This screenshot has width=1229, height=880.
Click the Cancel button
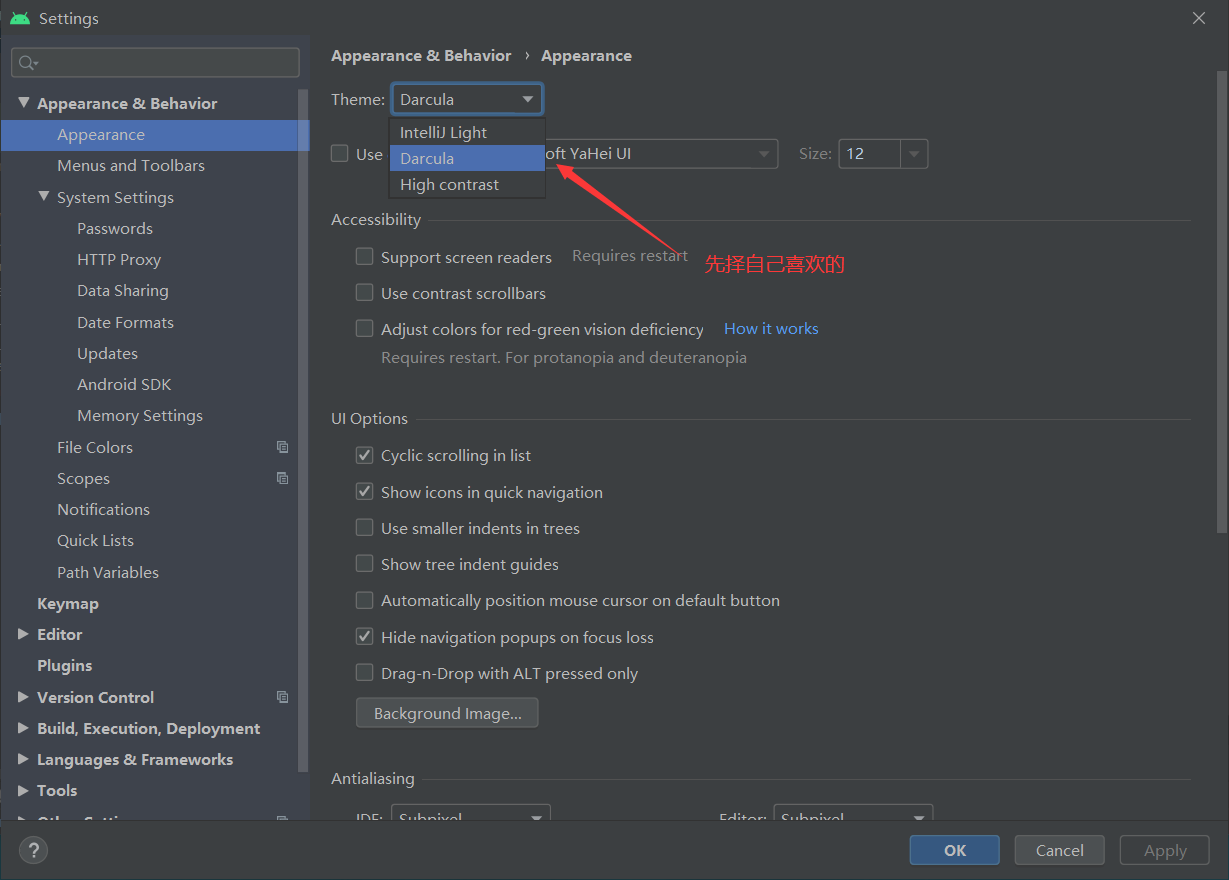click(1060, 850)
